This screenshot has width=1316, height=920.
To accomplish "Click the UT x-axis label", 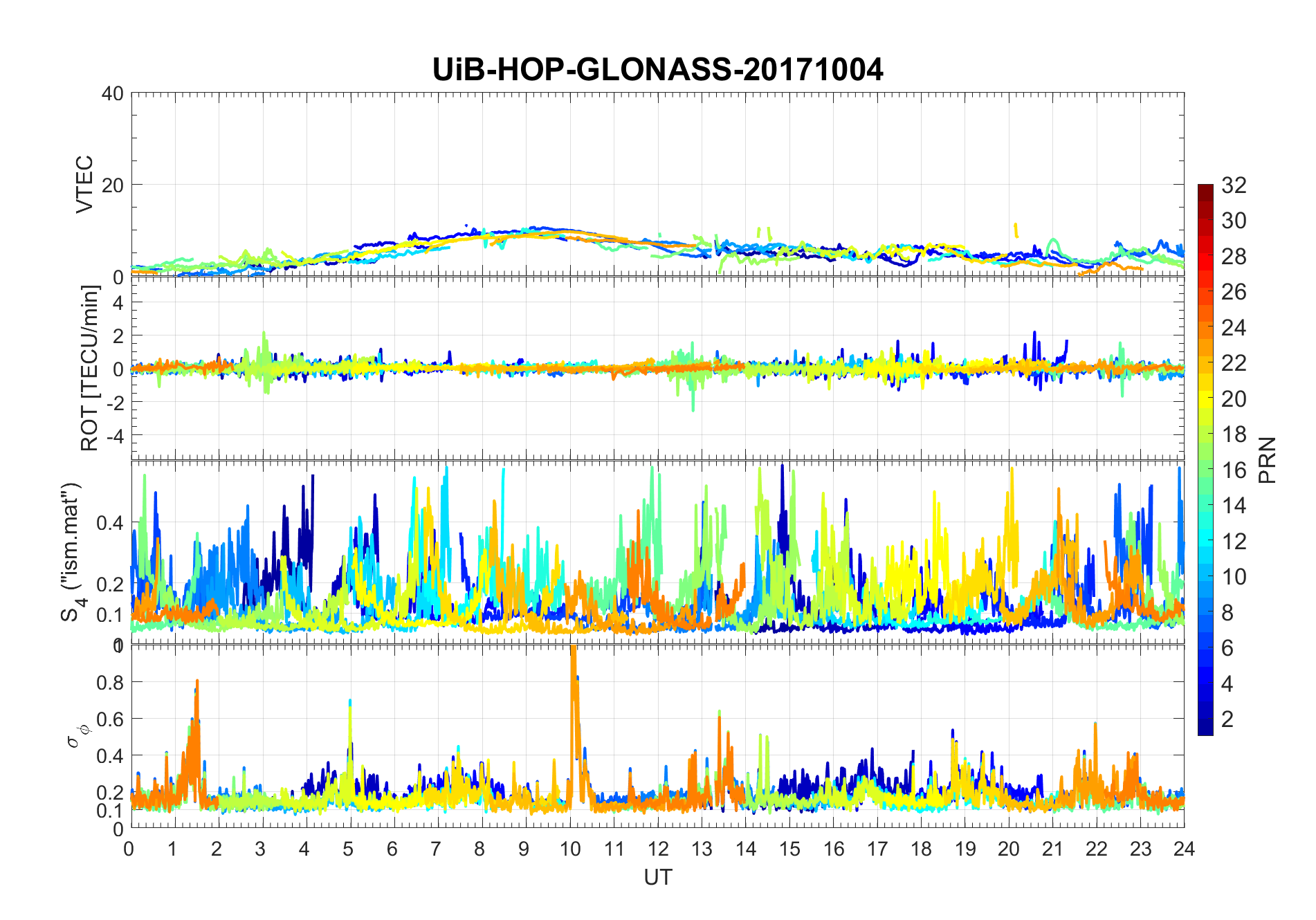I will 657,877.
